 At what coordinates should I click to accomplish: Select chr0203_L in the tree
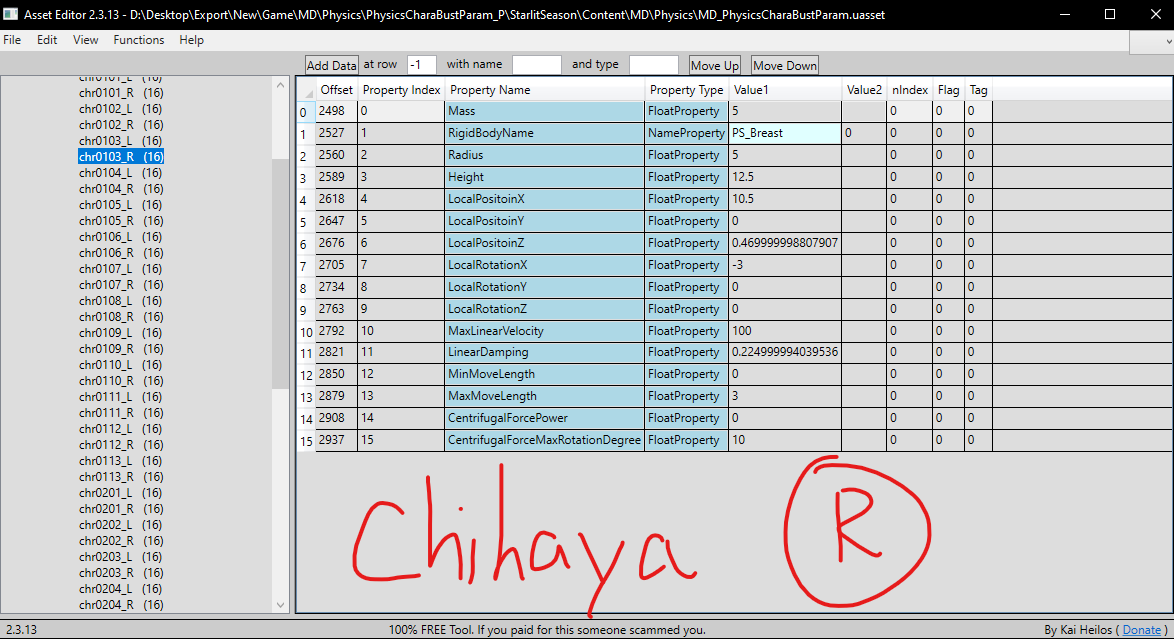tap(121, 557)
